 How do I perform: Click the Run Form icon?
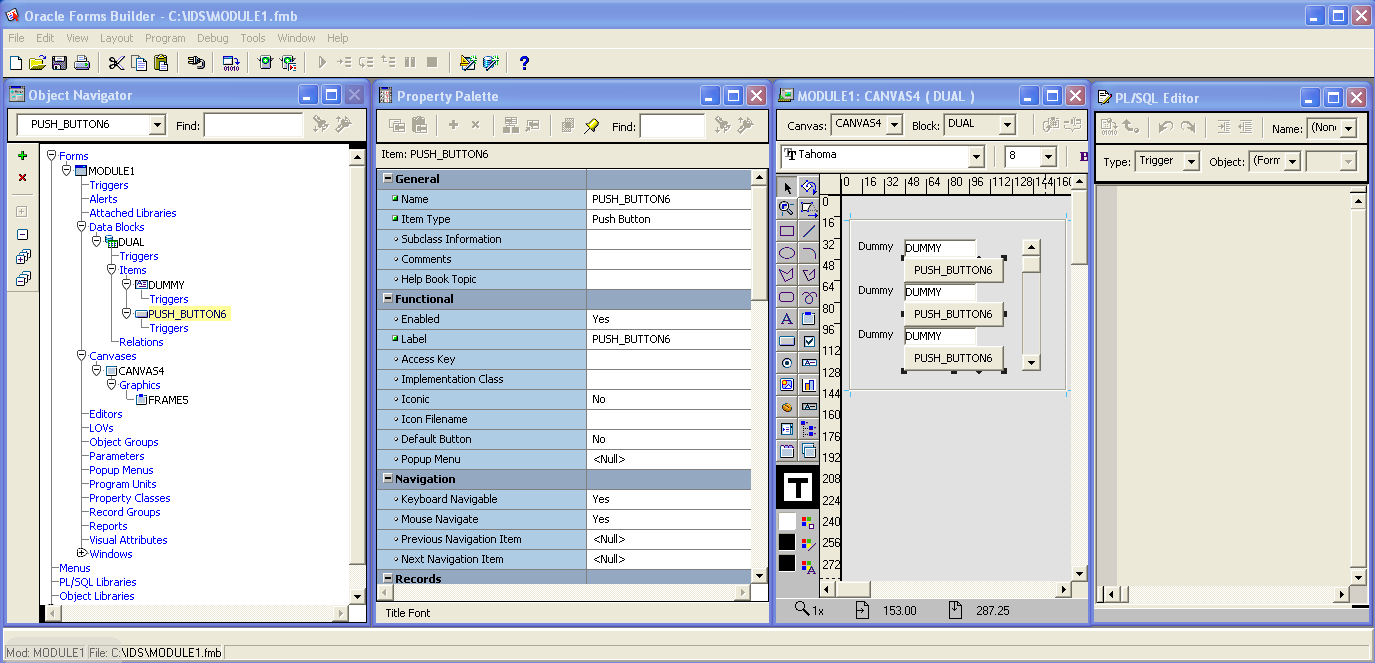(265, 63)
